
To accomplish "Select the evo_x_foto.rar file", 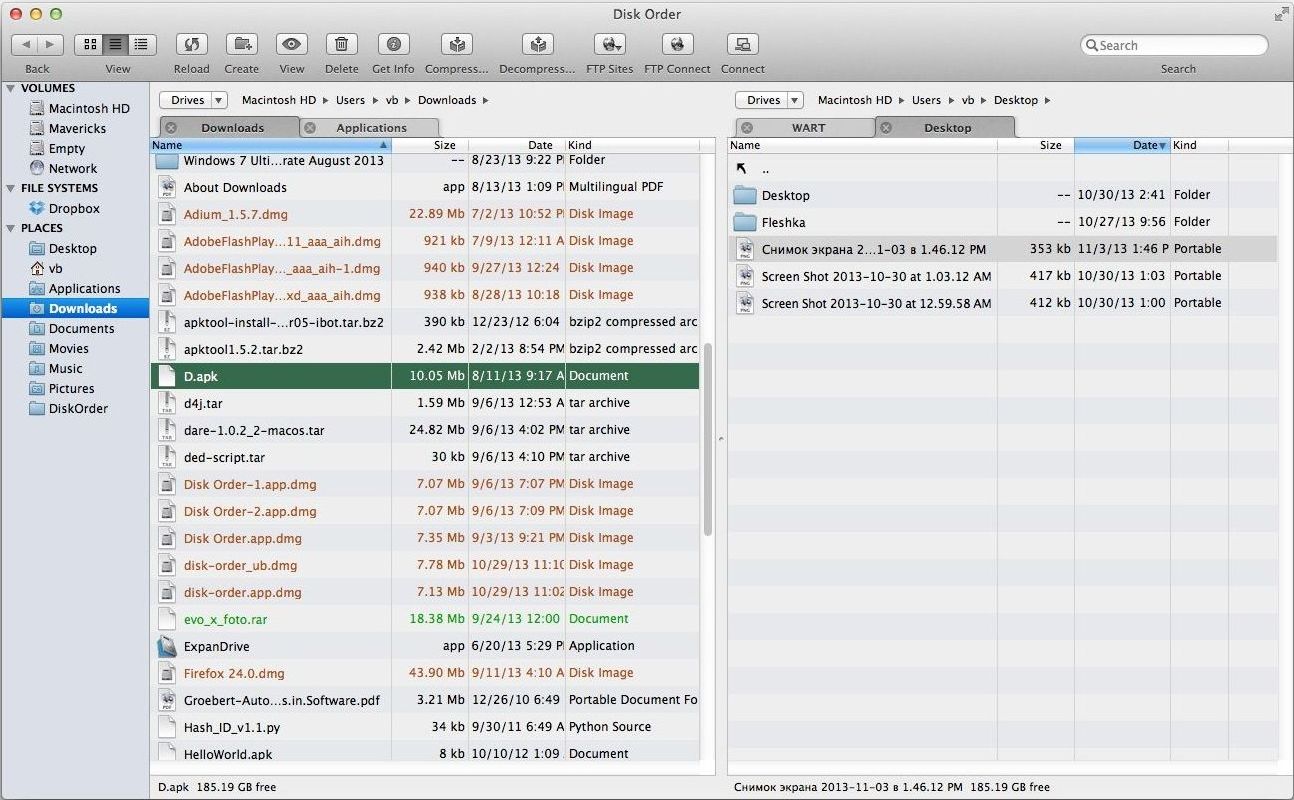I will click(425, 619).
